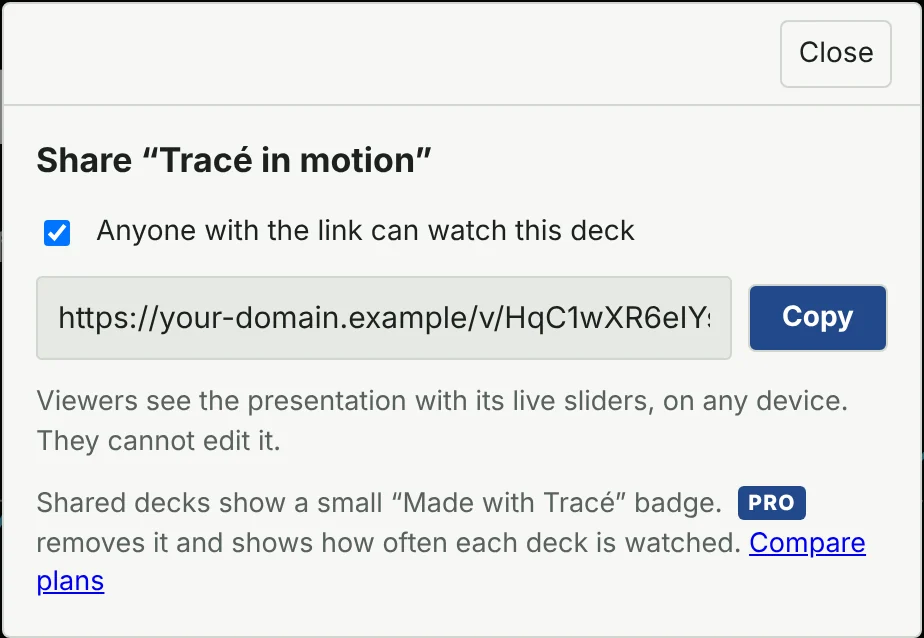Viewport: 924px width, 638px height.
Task: Dismiss the share dialog via Close
Action: [x=836, y=54]
